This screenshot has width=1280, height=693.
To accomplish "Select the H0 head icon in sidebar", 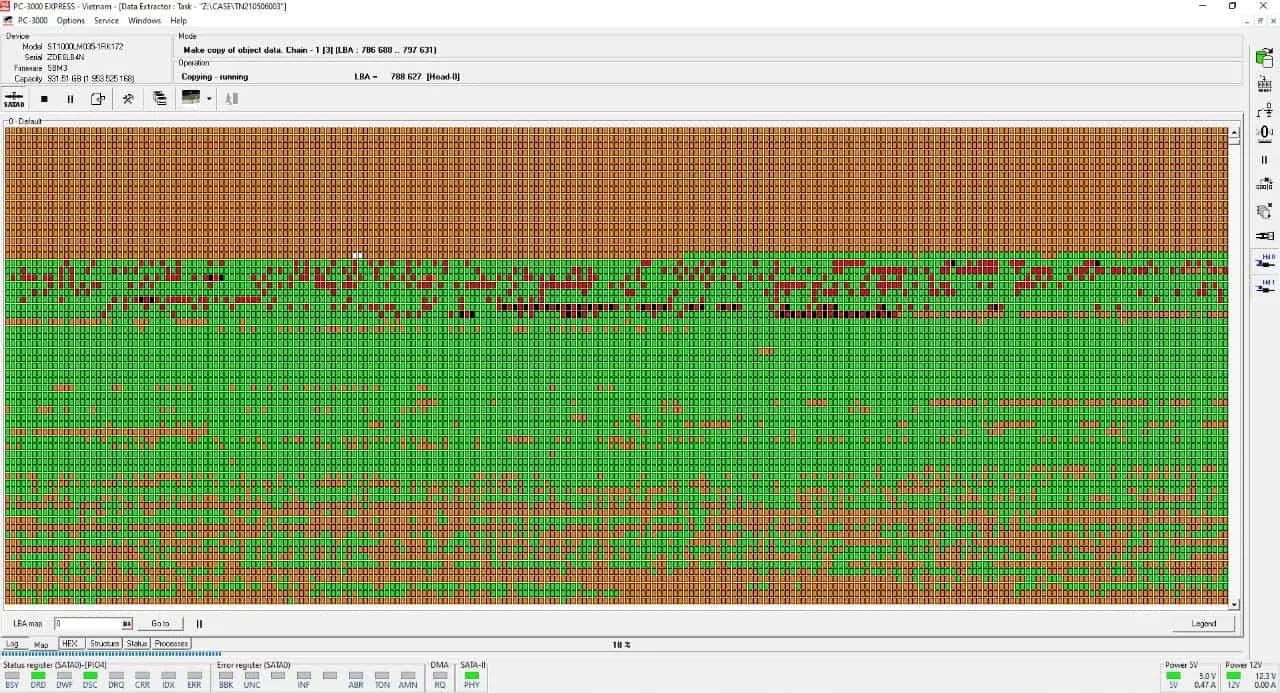I will coord(1265,261).
